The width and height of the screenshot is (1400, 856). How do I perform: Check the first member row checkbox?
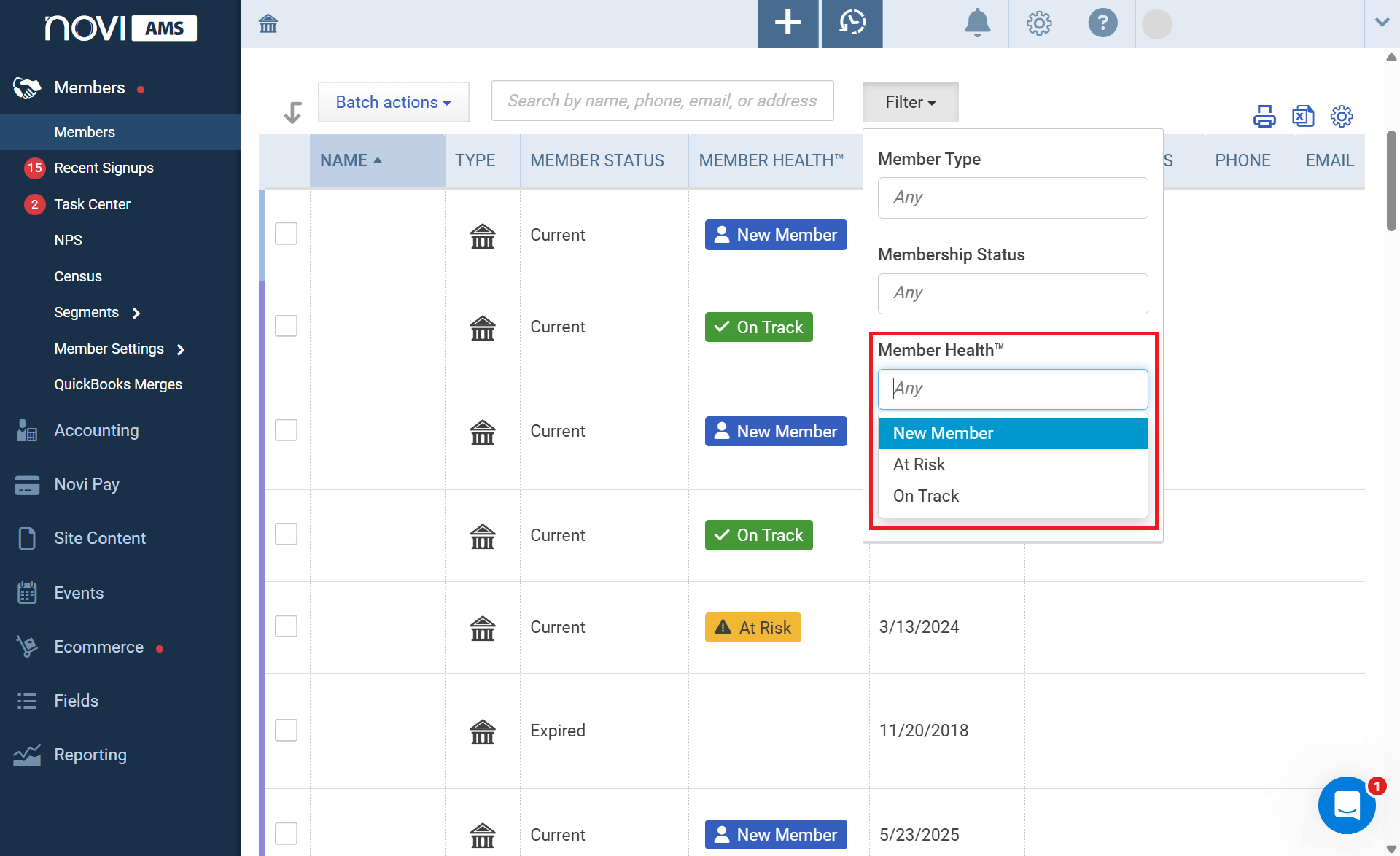[286, 234]
